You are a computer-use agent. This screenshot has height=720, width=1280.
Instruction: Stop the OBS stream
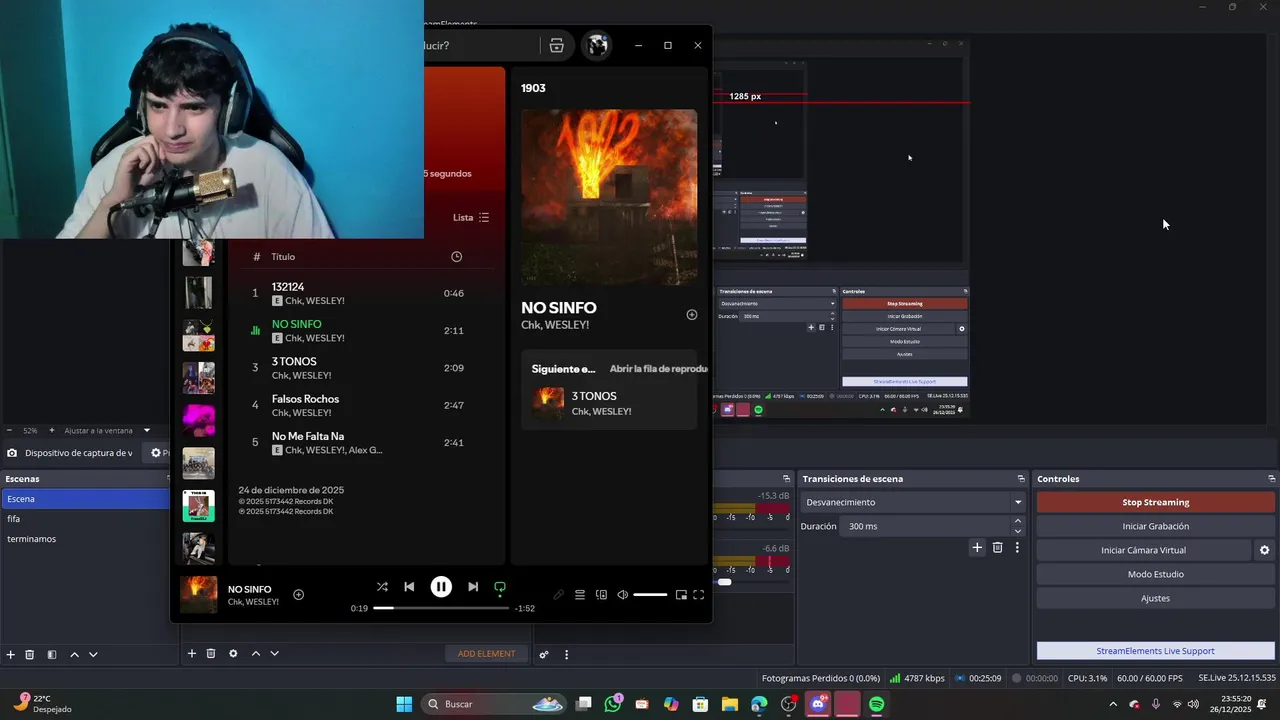click(x=1155, y=502)
